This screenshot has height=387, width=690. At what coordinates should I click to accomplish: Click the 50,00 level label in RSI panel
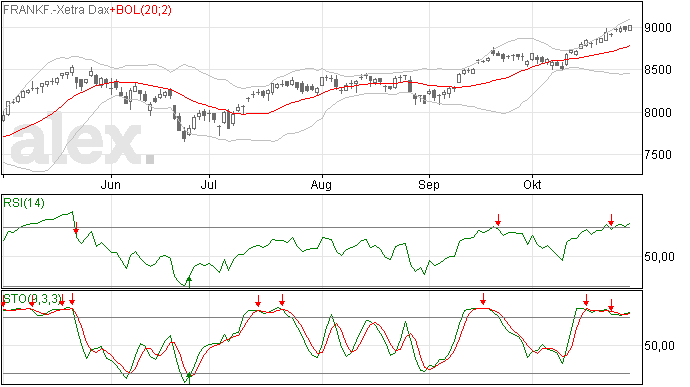tap(659, 257)
